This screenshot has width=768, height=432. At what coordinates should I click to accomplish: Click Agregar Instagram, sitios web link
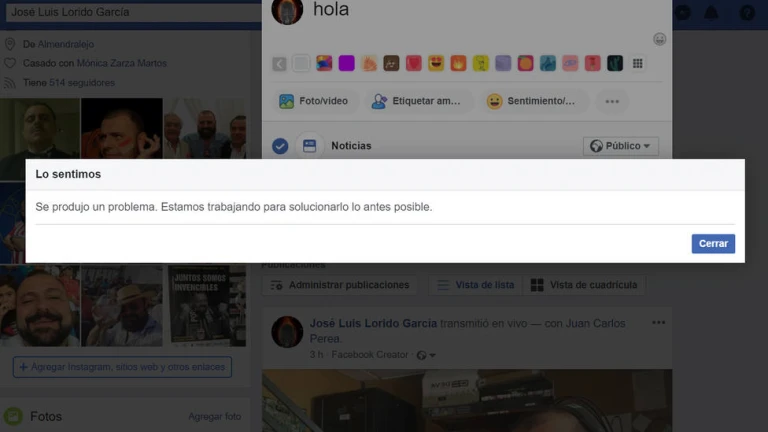[122, 367]
